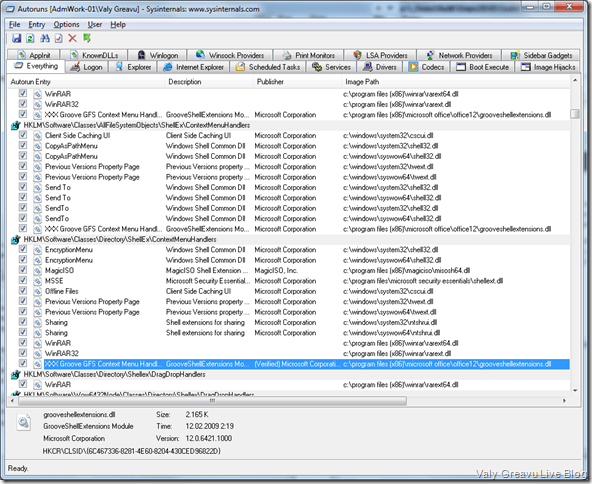Switch to the Logon tab

(86, 67)
